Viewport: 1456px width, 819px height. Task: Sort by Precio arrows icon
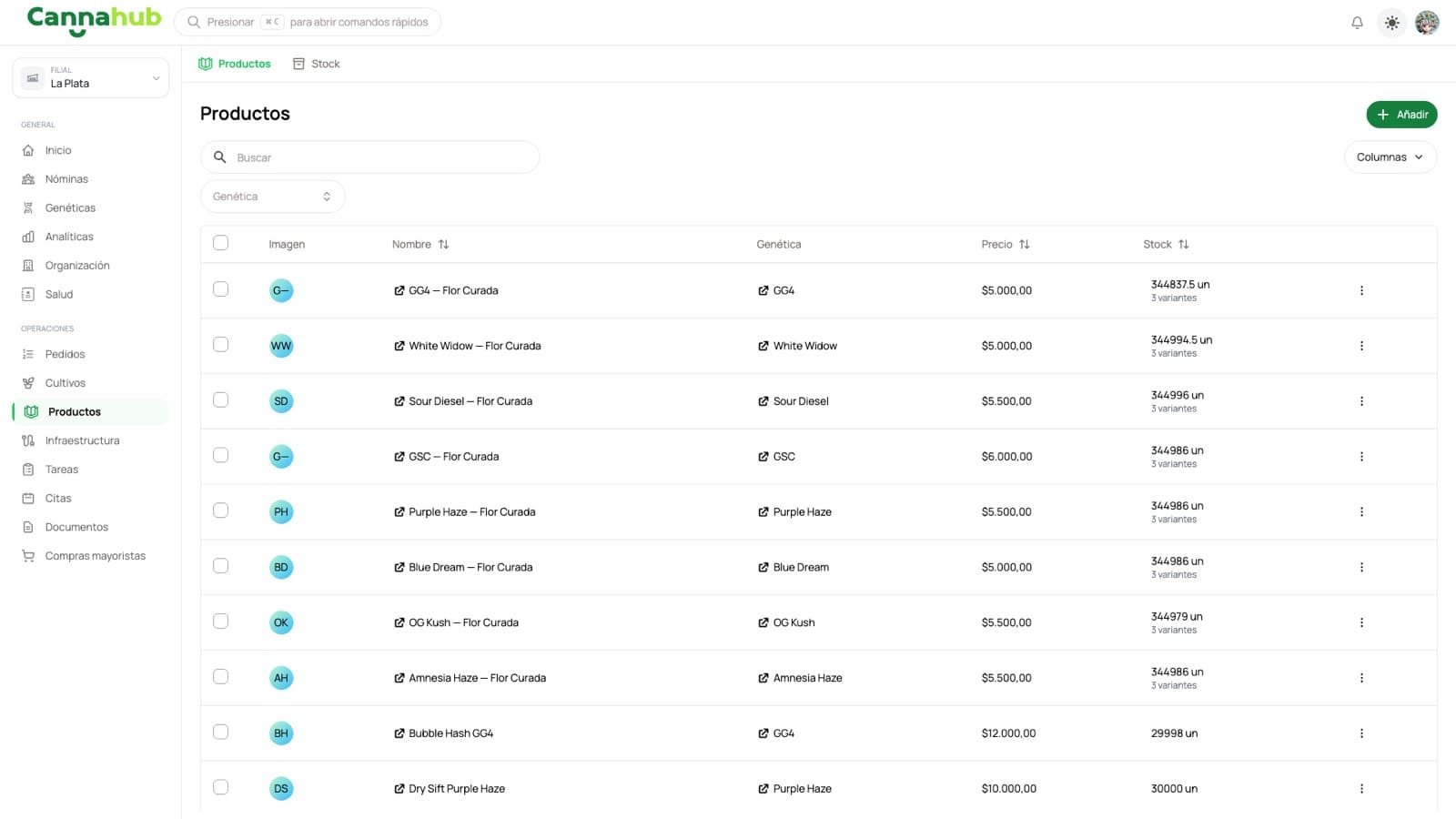pyautogui.click(x=1025, y=245)
